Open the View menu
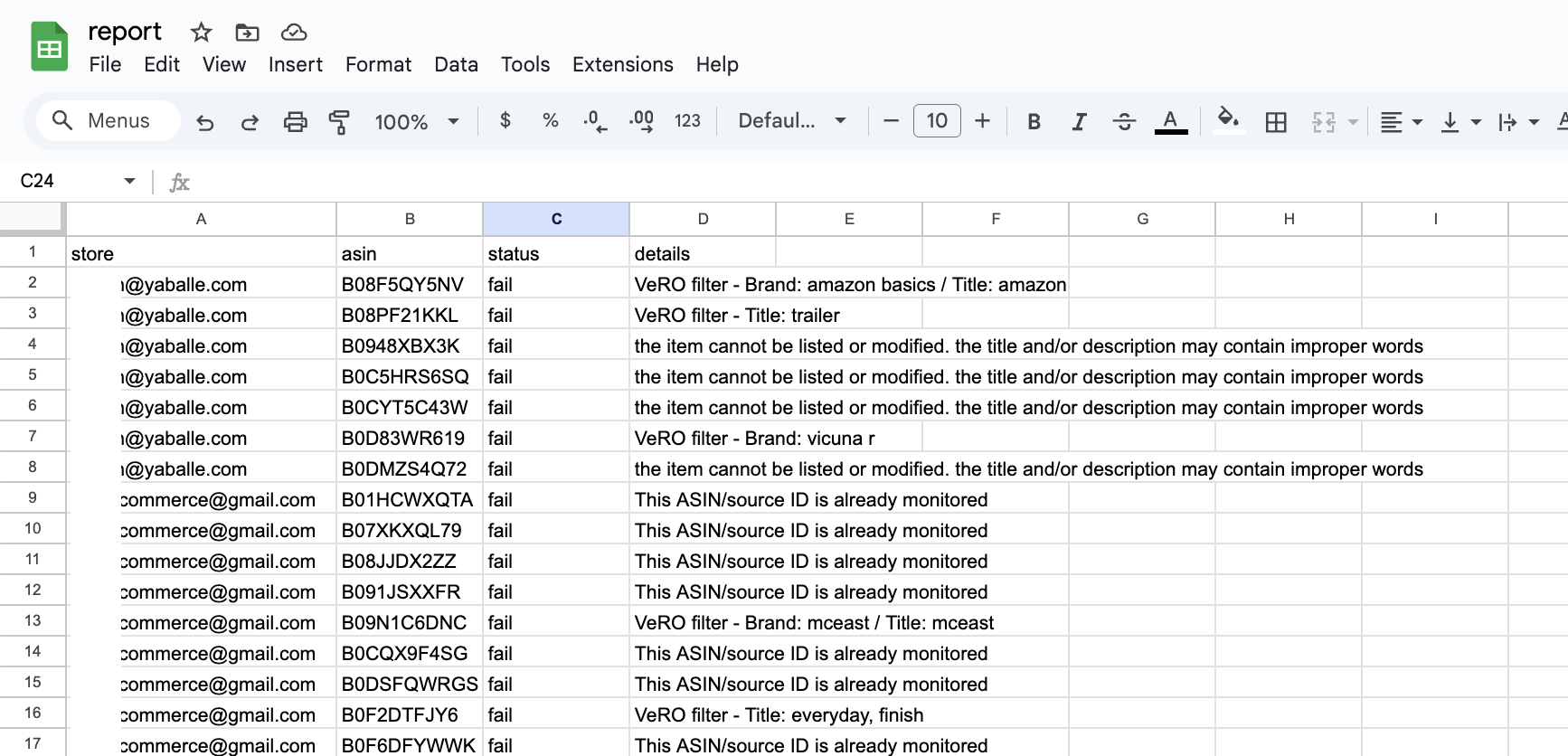This screenshot has height=756, width=1568. [x=224, y=64]
